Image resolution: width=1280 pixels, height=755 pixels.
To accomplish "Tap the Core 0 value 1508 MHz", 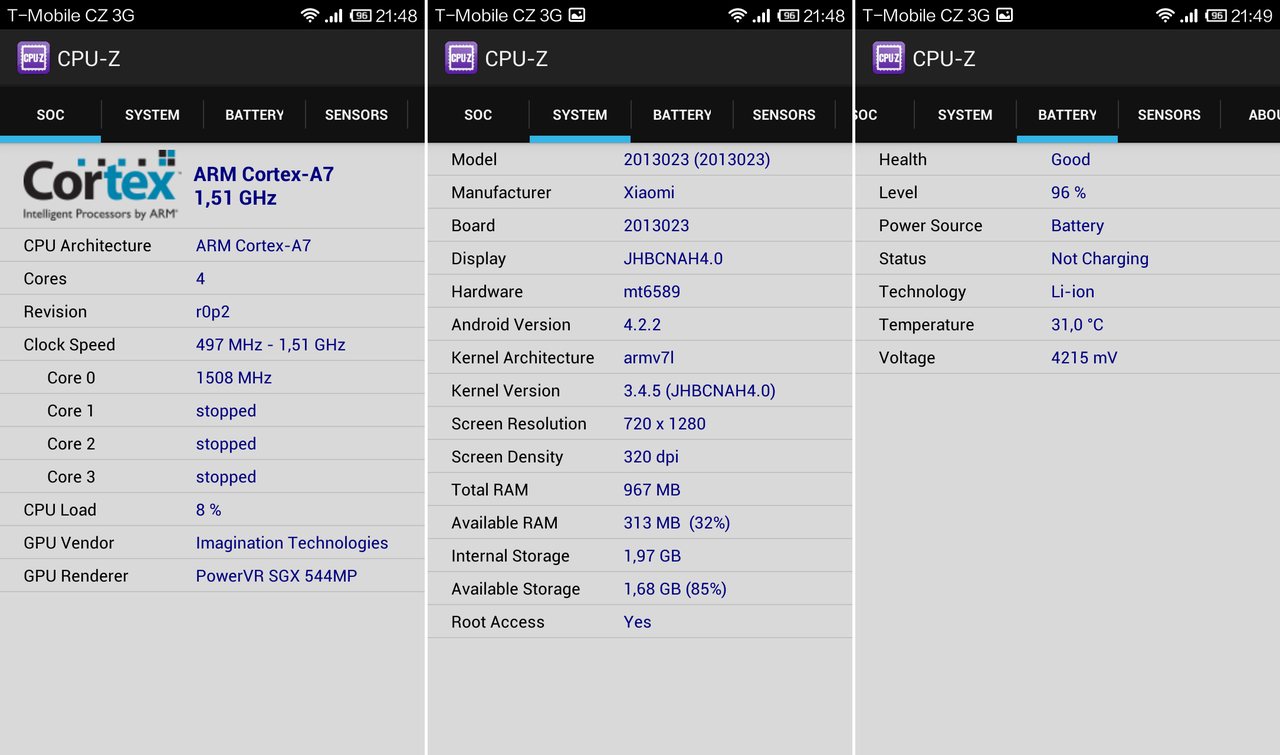I will (234, 378).
